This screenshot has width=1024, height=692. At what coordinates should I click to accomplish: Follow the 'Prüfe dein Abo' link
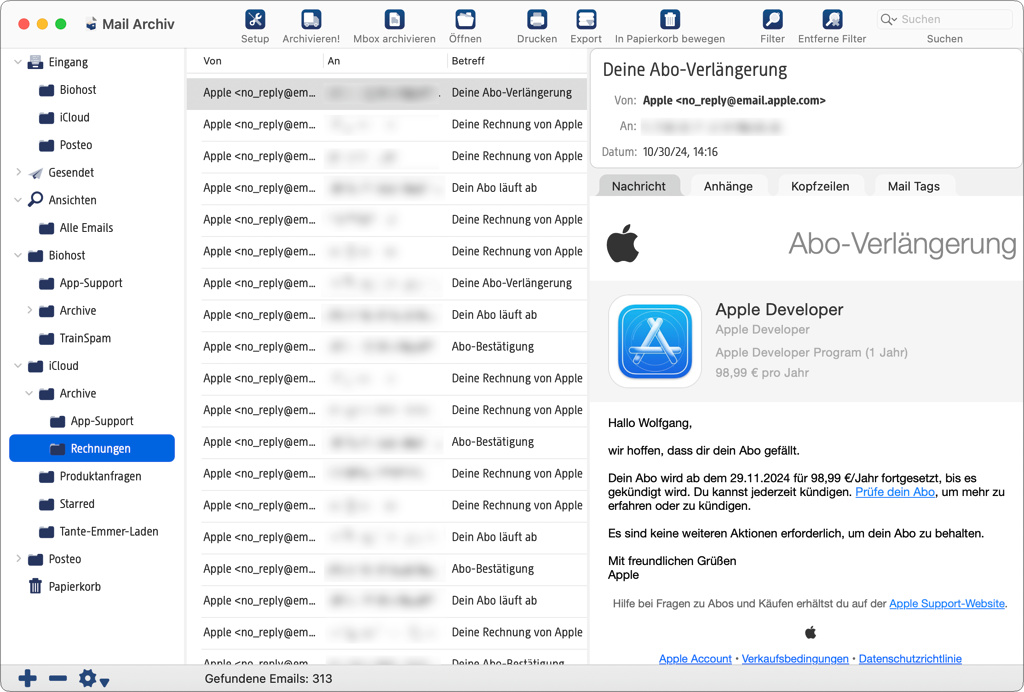tap(895, 492)
